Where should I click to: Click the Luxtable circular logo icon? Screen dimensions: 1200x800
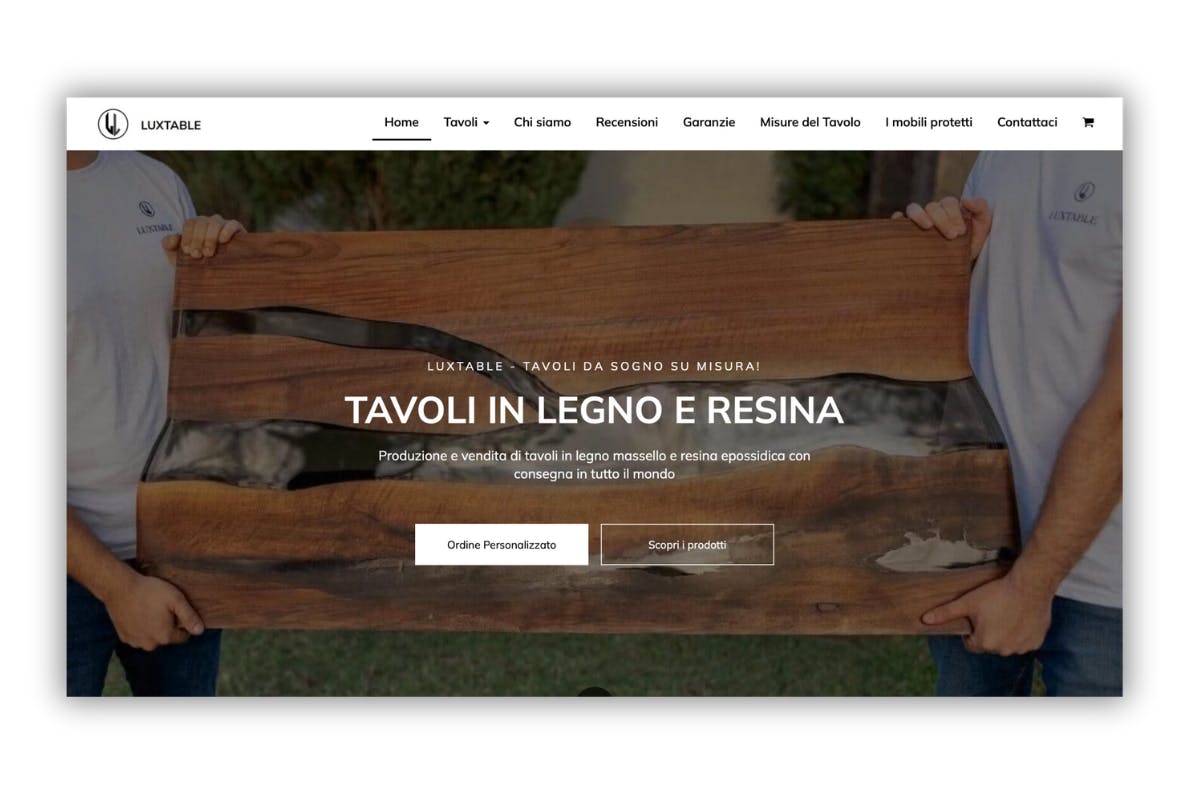click(x=113, y=124)
